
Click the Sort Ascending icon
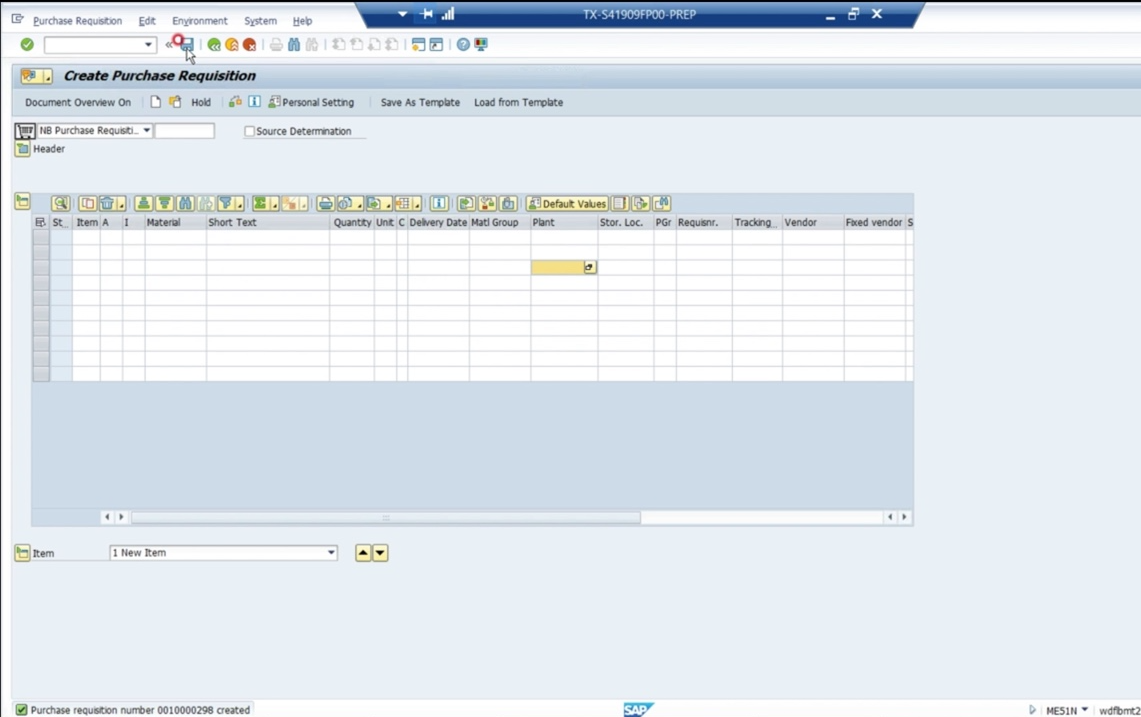click(x=143, y=203)
